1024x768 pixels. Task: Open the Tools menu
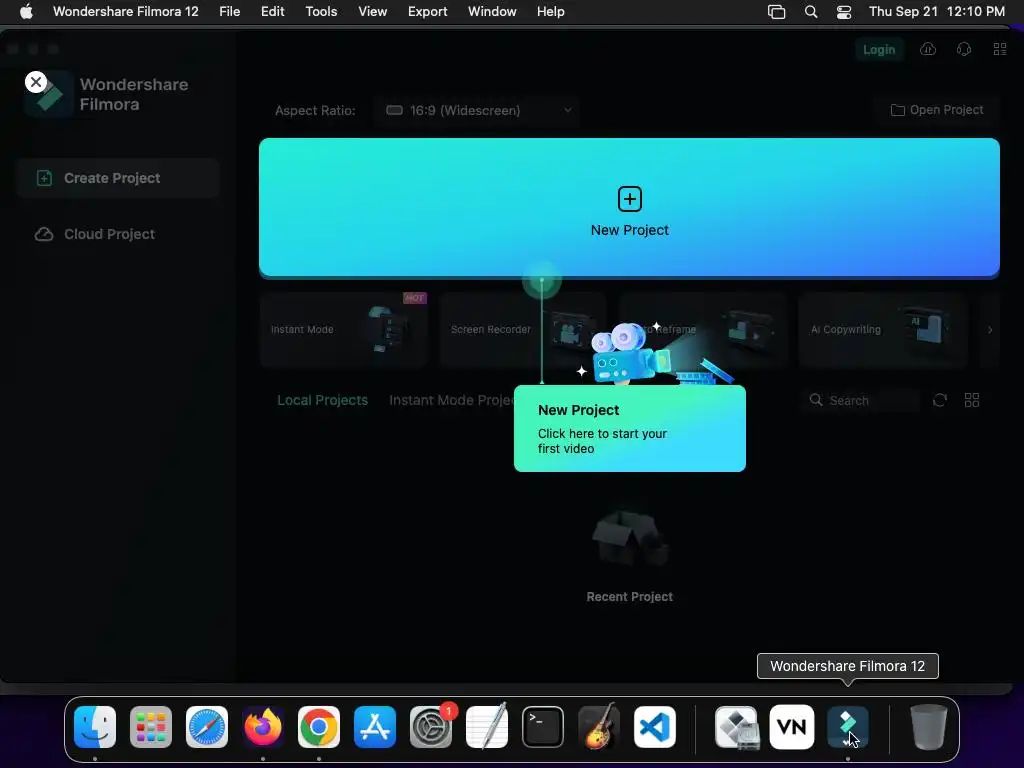tap(321, 12)
